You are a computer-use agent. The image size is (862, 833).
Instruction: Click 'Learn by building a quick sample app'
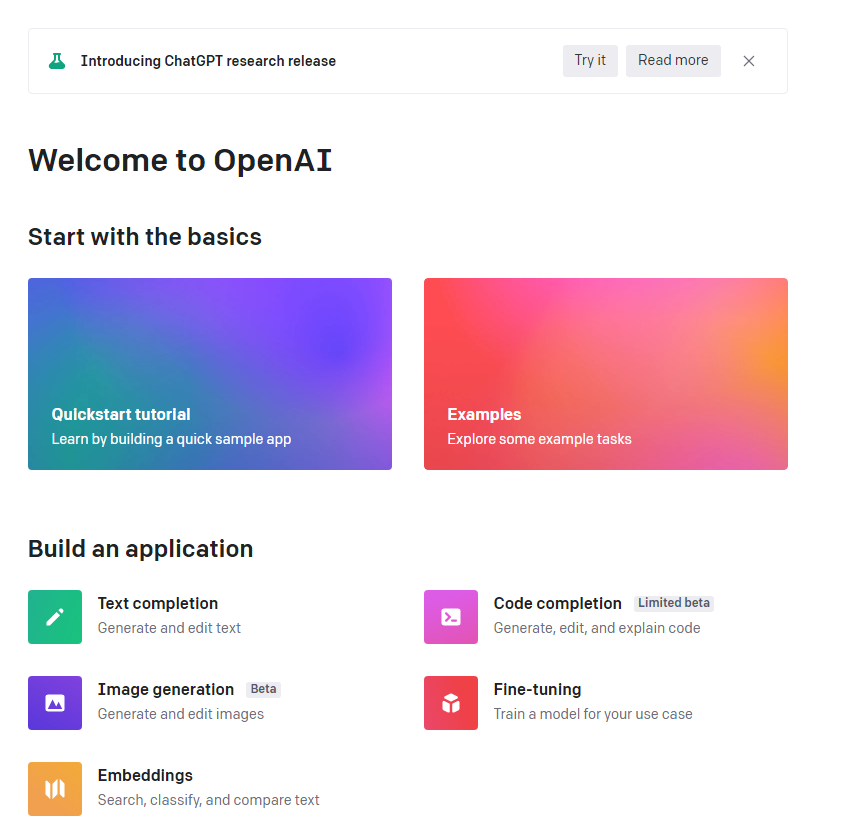pos(171,439)
